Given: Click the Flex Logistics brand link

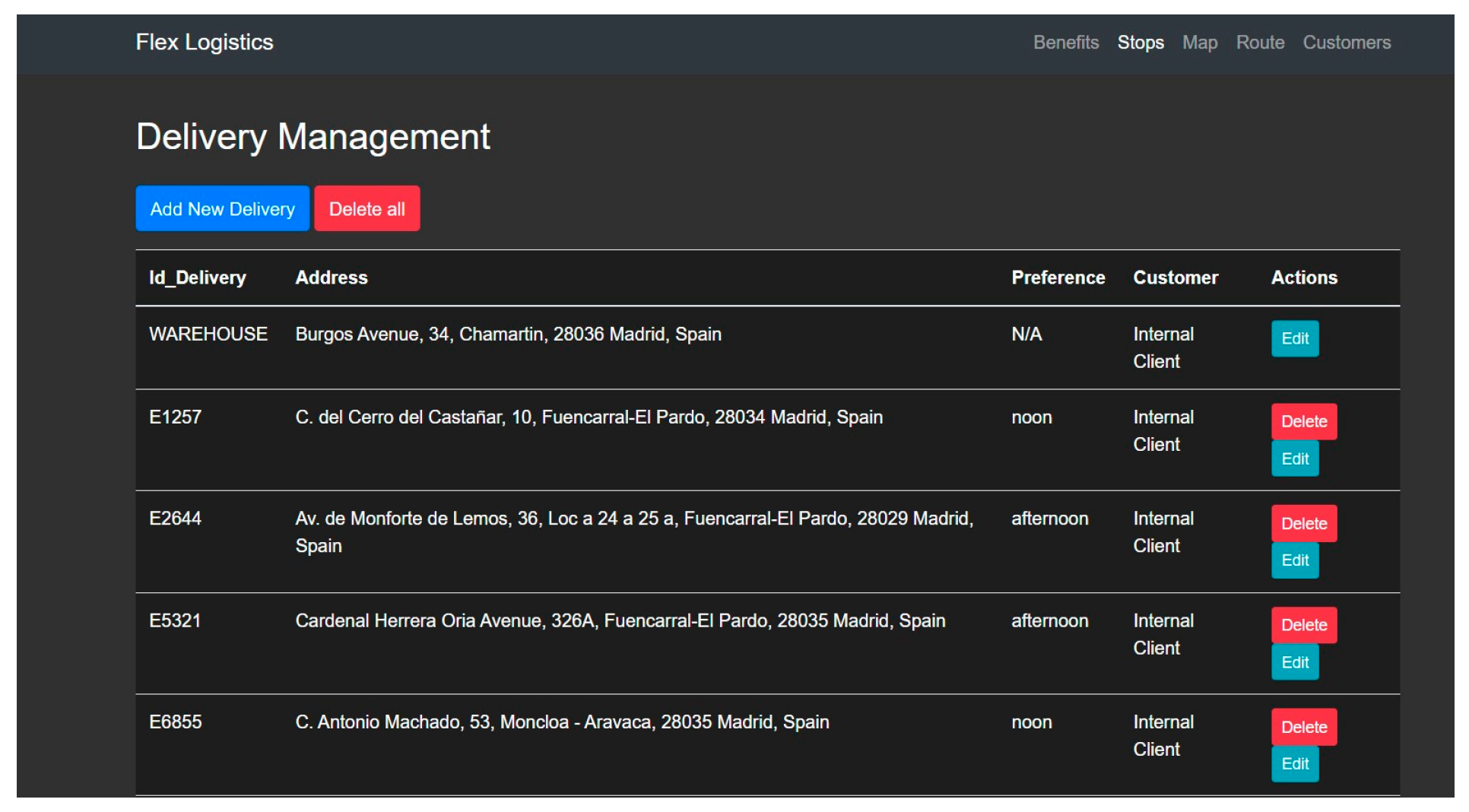Looking at the screenshot, I should (x=205, y=43).
